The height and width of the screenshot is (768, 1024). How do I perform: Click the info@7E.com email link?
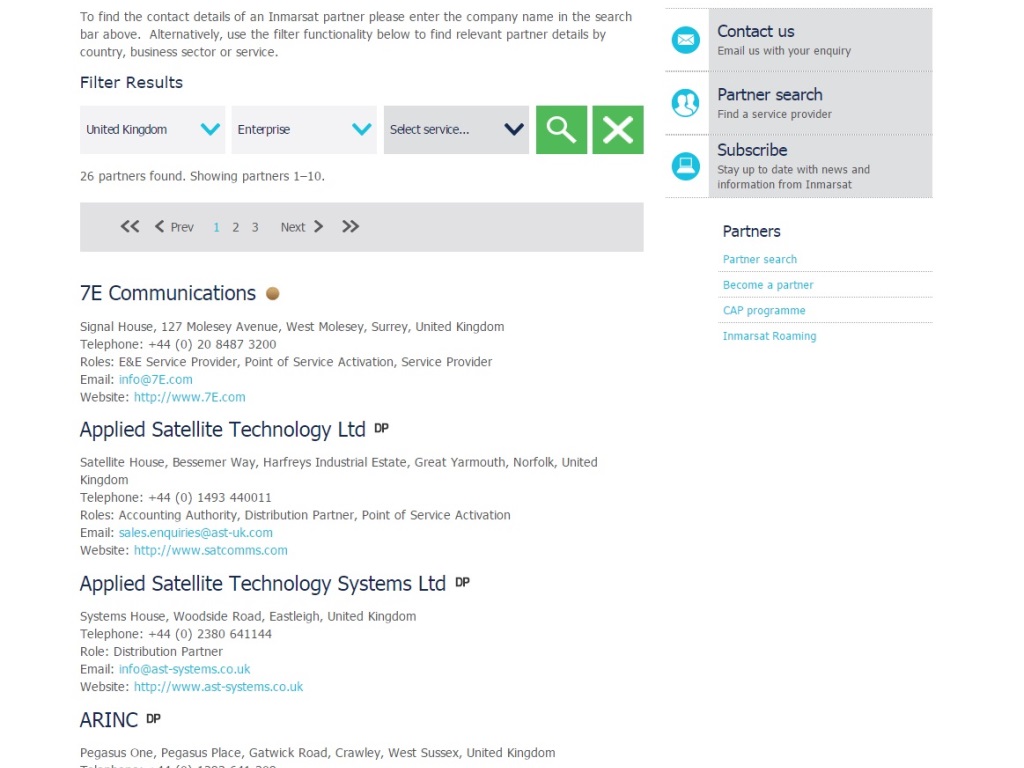click(x=156, y=380)
